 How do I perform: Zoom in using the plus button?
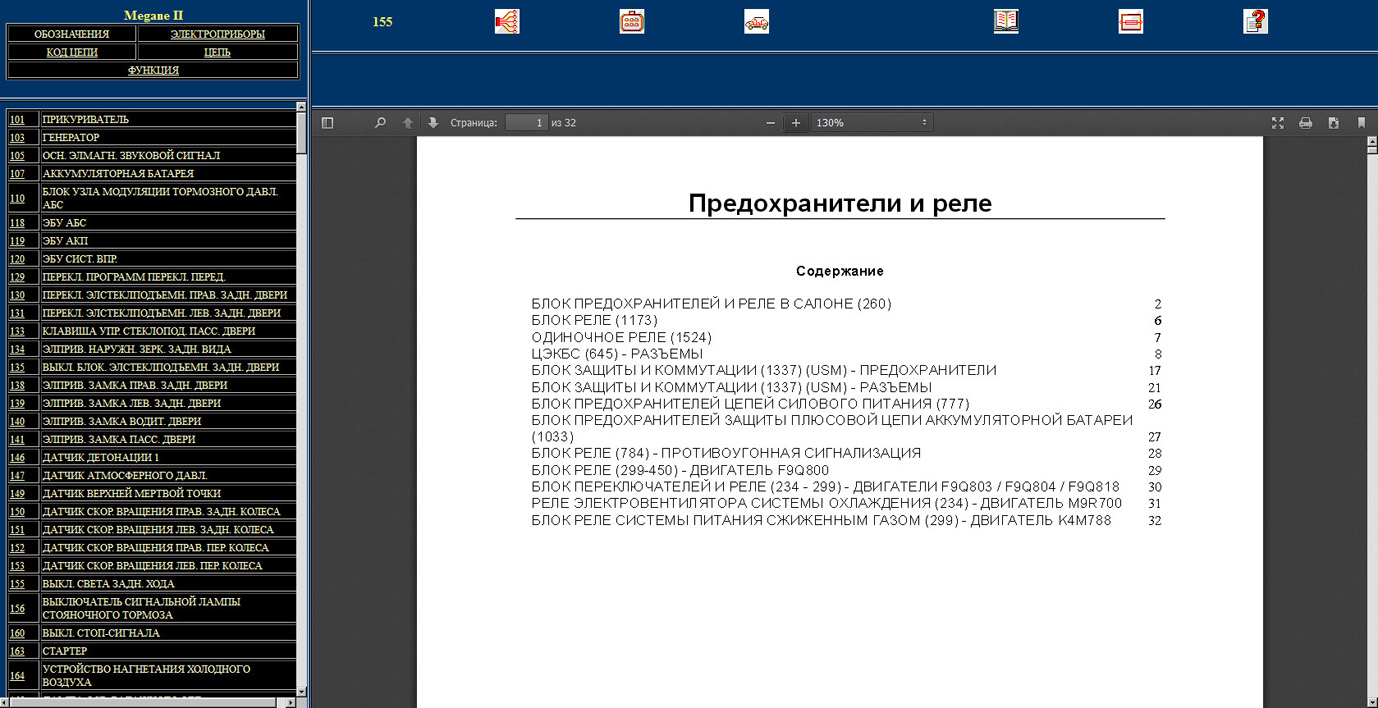click(x=796, y=123)
